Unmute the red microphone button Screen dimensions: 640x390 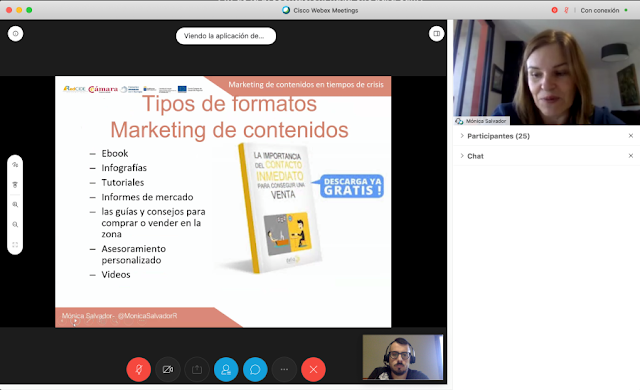click(x=139, y=369)
